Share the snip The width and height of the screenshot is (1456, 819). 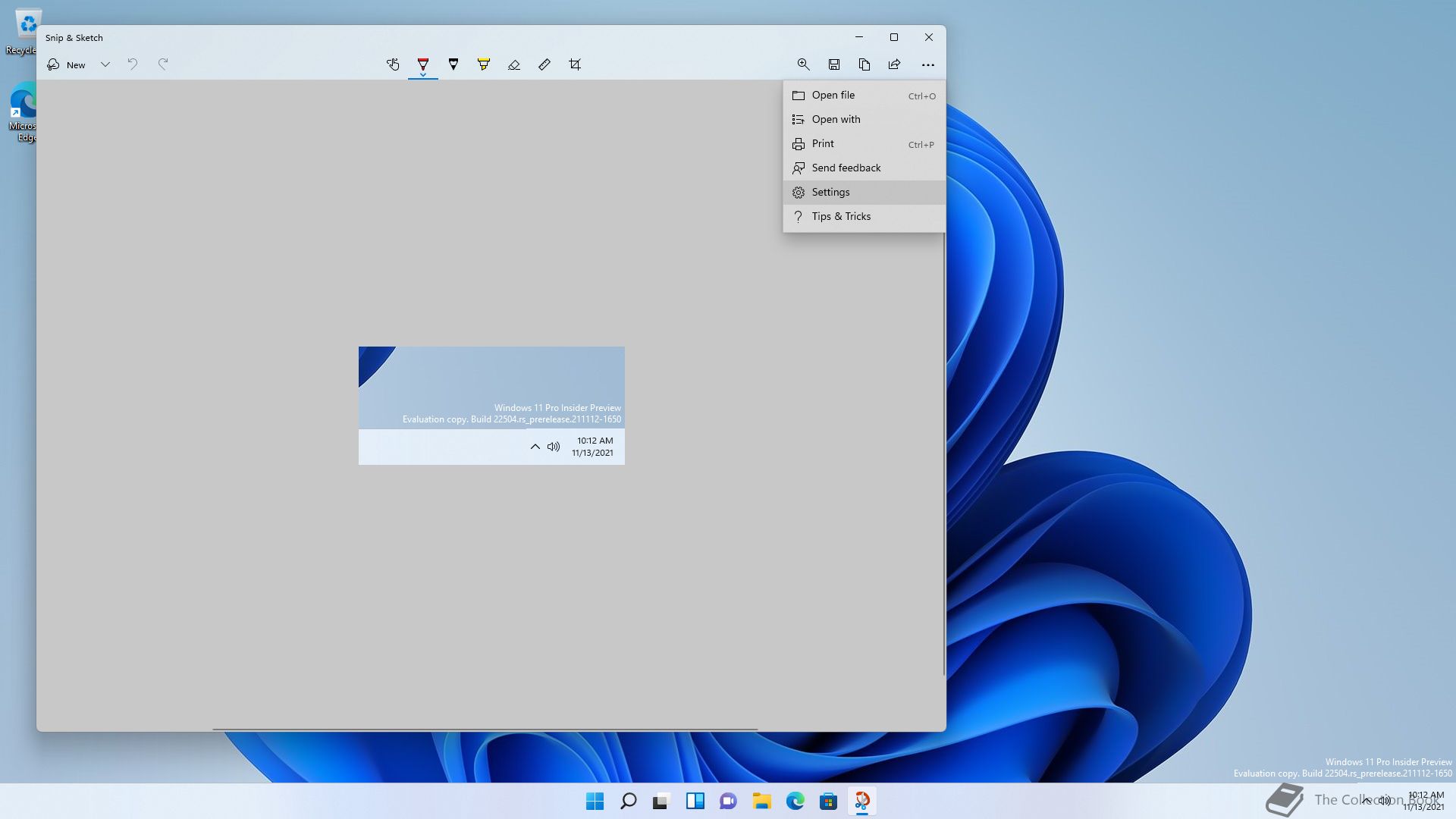coord(894,64)
